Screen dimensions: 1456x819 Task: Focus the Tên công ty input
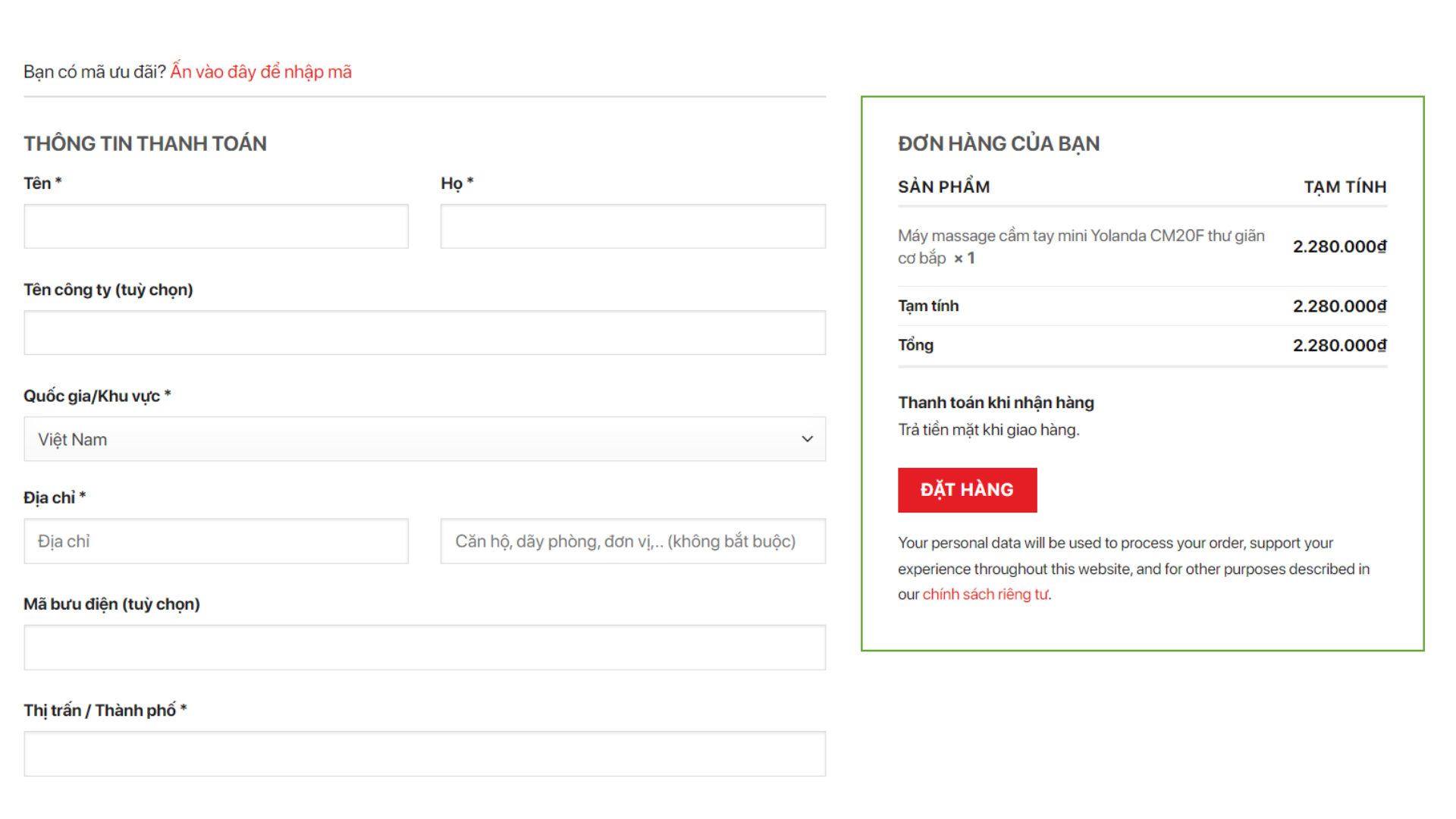click(x=425, y=332)
